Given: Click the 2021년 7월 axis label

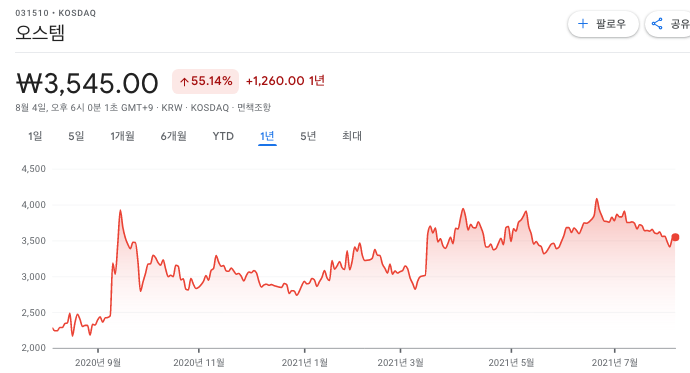Looking at the screenshot, I should click(x=615, y=362).
